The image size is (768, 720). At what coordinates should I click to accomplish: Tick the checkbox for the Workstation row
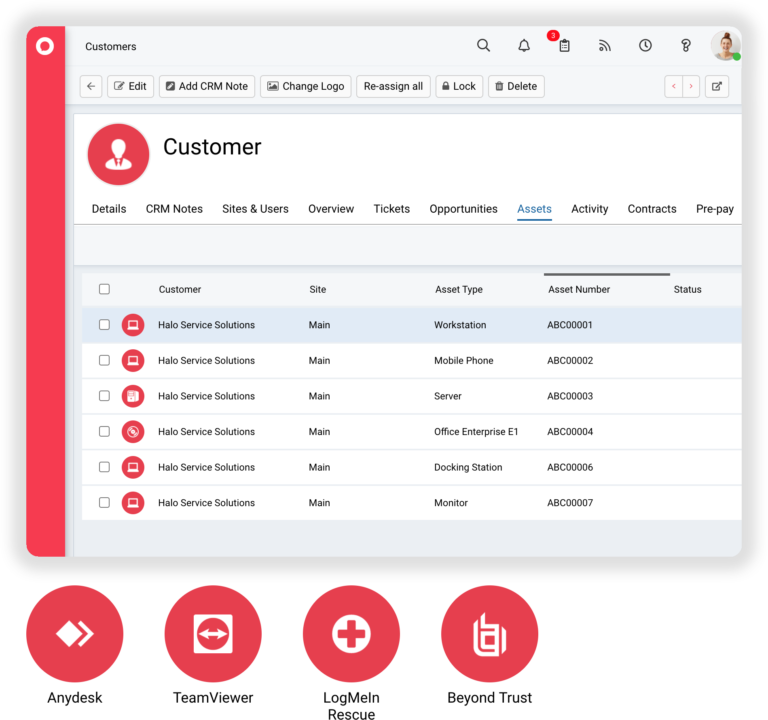pyautogui.click(x=104, y=325)
